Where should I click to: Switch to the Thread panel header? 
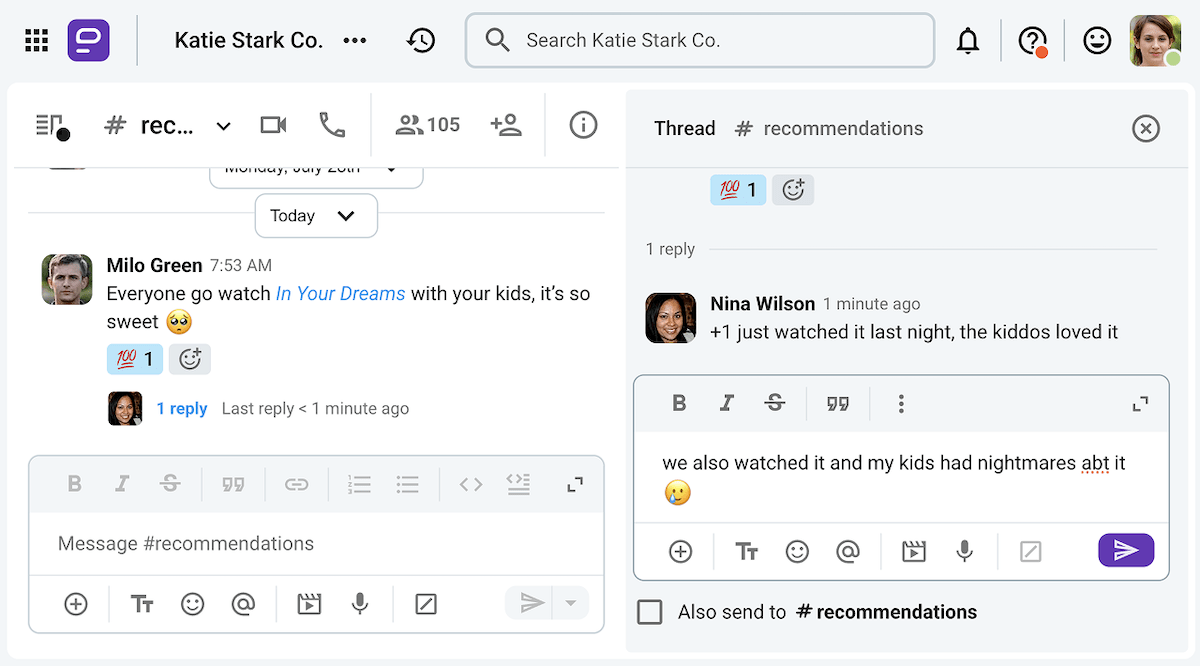tap(685, 128)
